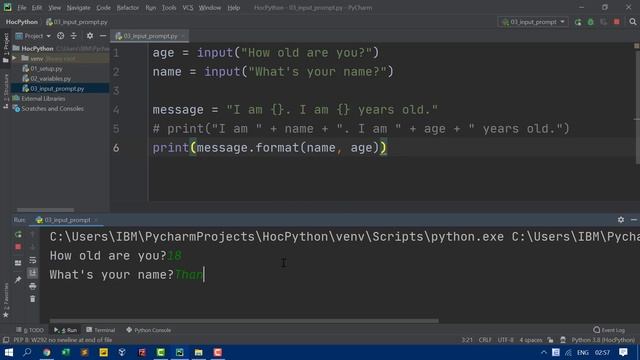The image size is (640, 360).
Task: Click line 6 number in gutter
Action: pyautogui.click(x=116, y=148)
